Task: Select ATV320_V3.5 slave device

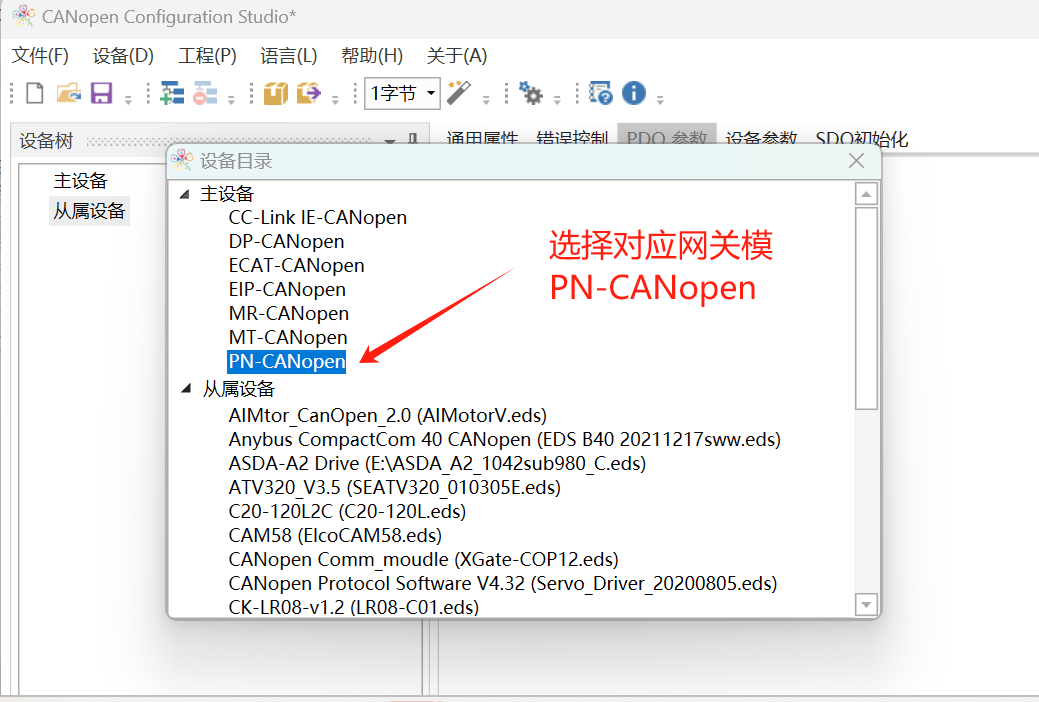Action: click(395, 487)
